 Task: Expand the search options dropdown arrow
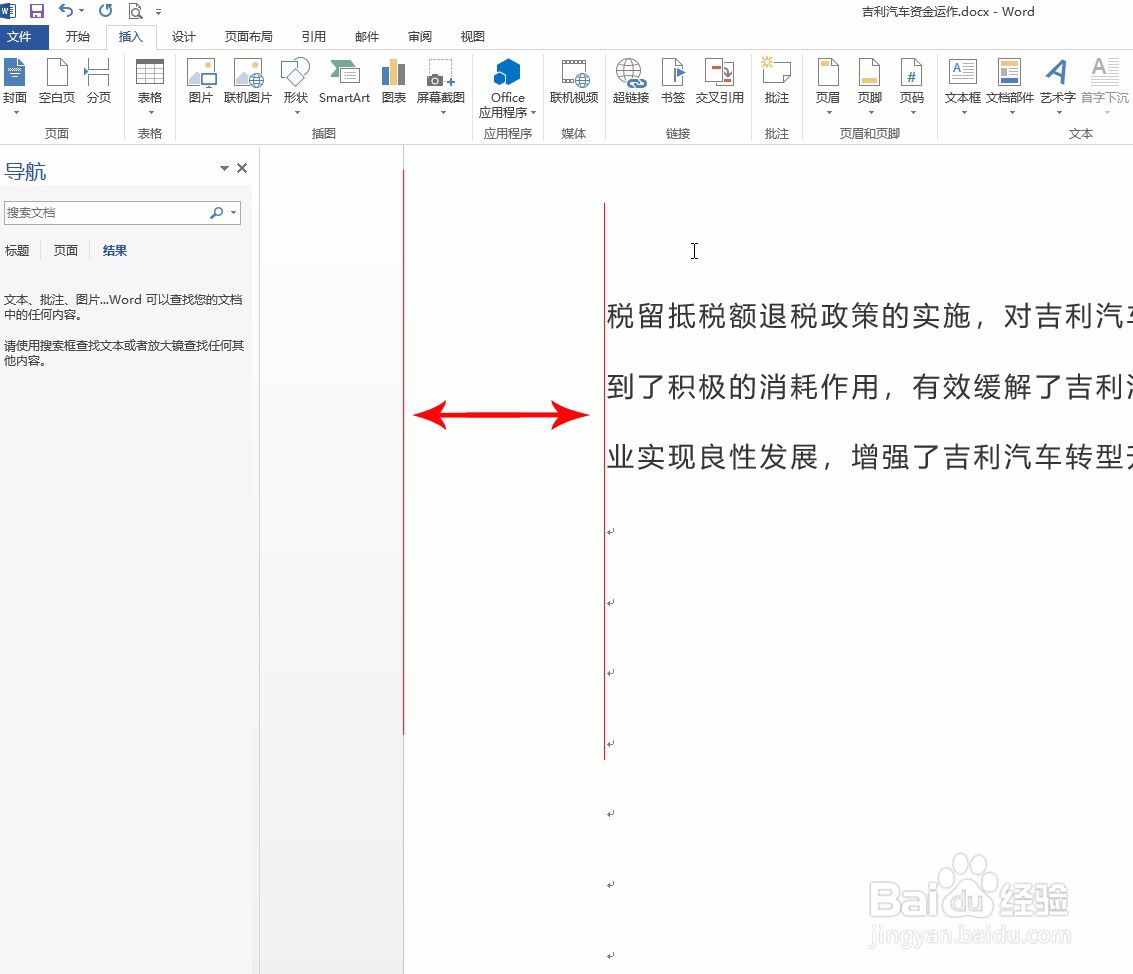point(233,212)
